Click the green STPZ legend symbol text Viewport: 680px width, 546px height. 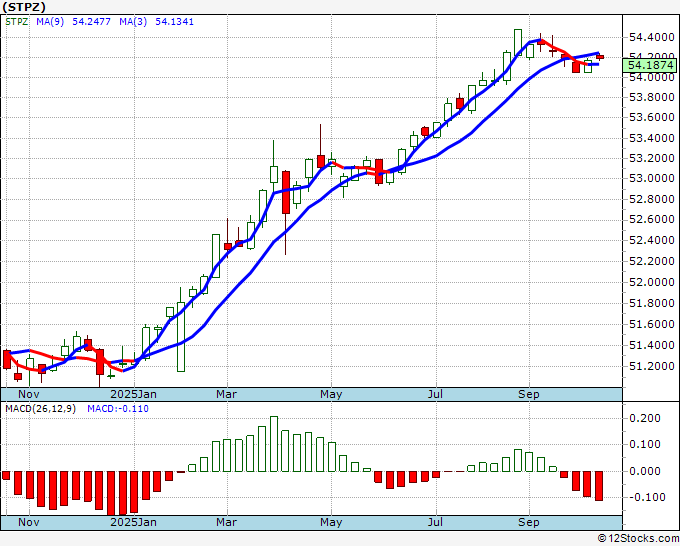pos(16,22)
